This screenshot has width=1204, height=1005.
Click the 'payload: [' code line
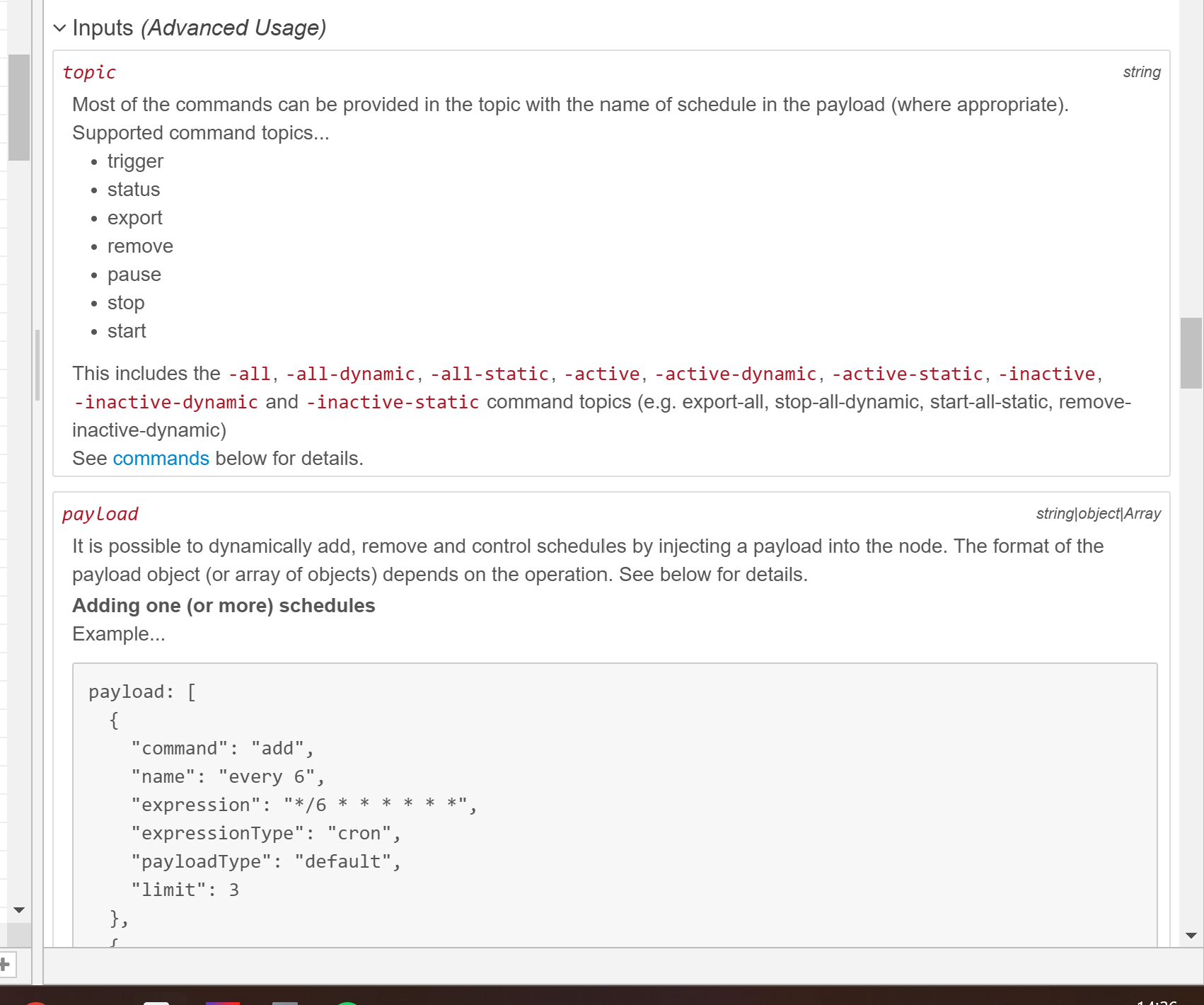142,691
